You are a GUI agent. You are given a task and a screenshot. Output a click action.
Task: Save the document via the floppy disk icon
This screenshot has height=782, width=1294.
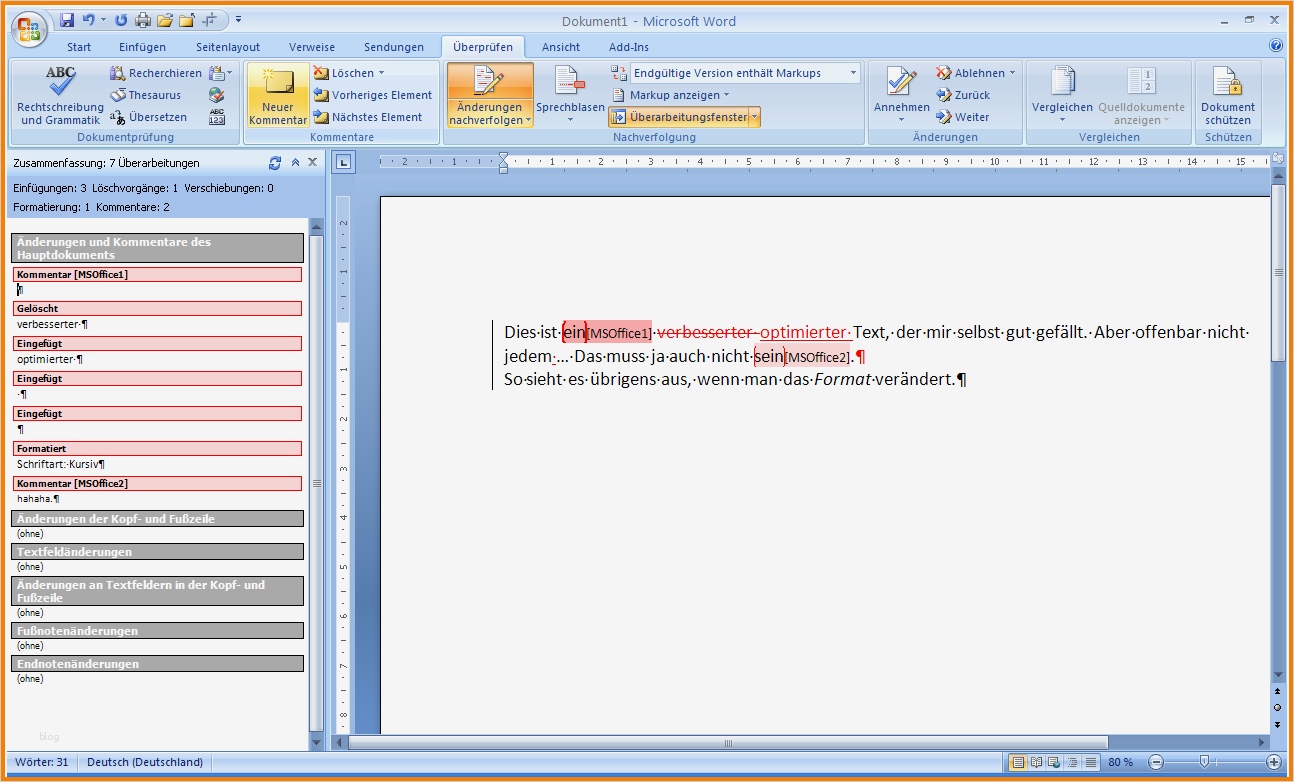pos(67,20)
